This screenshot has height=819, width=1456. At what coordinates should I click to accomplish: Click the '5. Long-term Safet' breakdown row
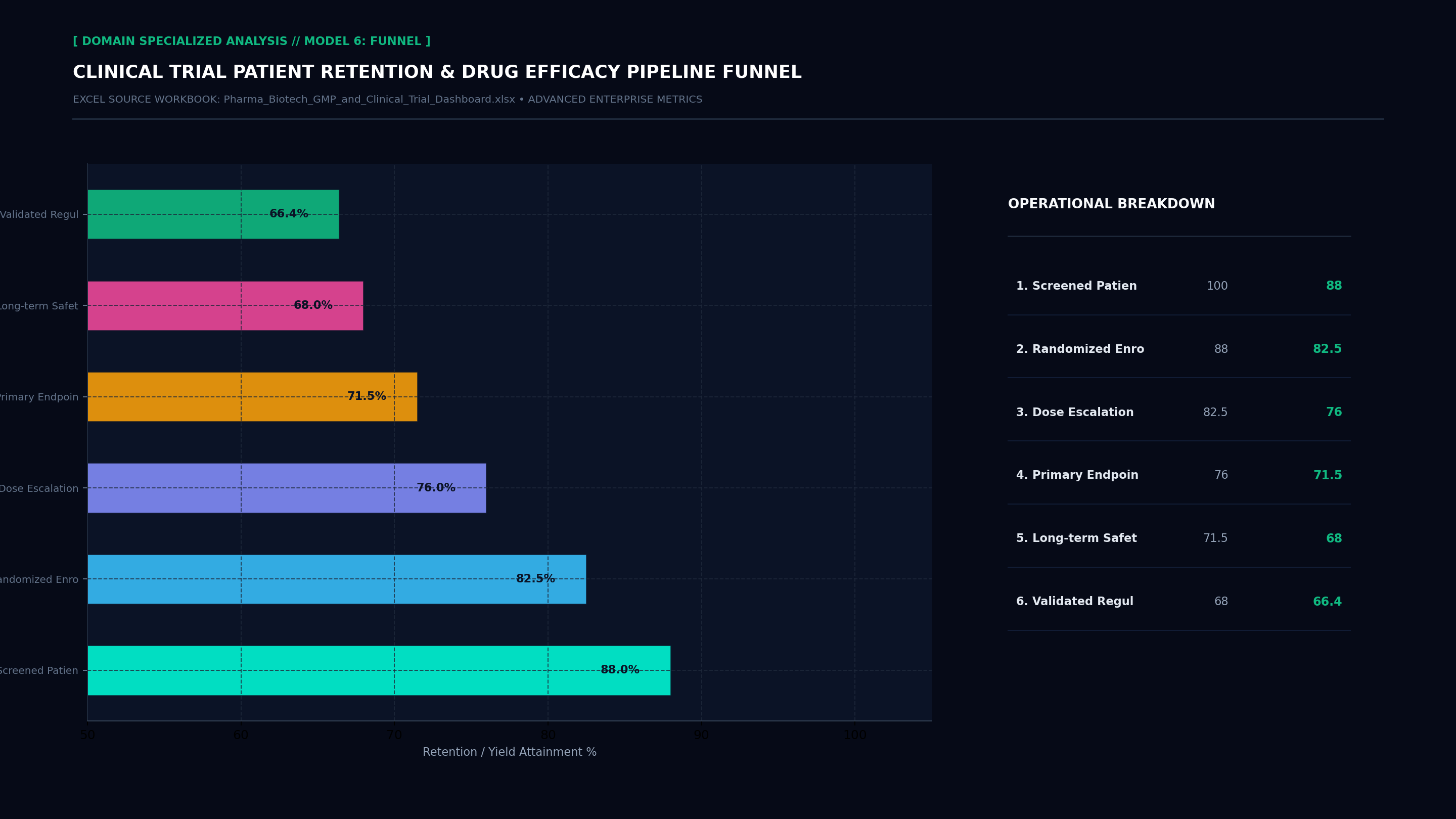coord(1178,538)
